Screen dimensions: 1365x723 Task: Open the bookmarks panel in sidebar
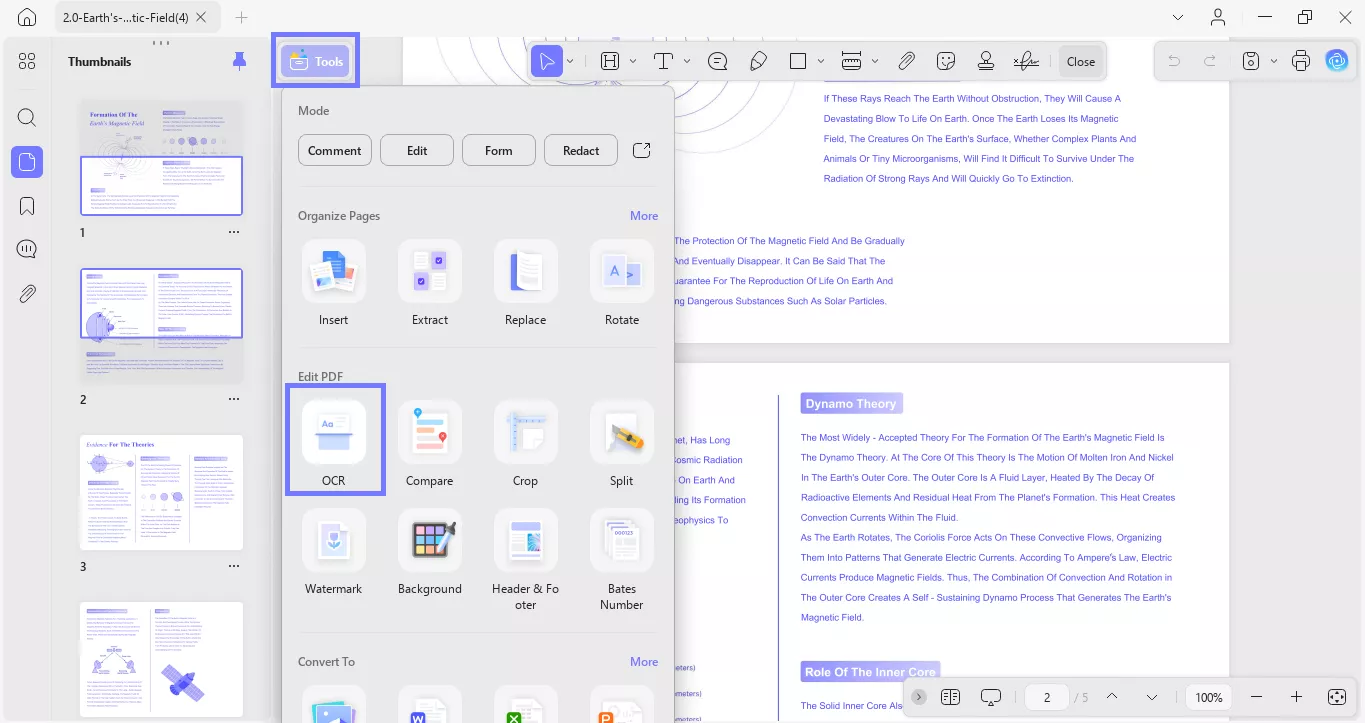27,206
